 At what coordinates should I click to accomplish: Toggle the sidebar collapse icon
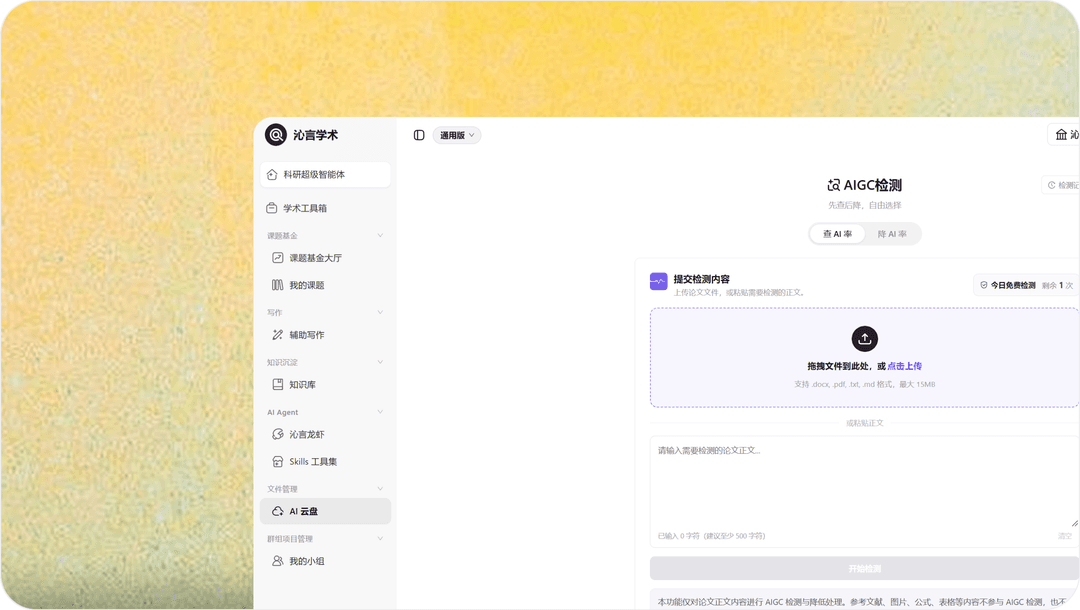(419, 135)
